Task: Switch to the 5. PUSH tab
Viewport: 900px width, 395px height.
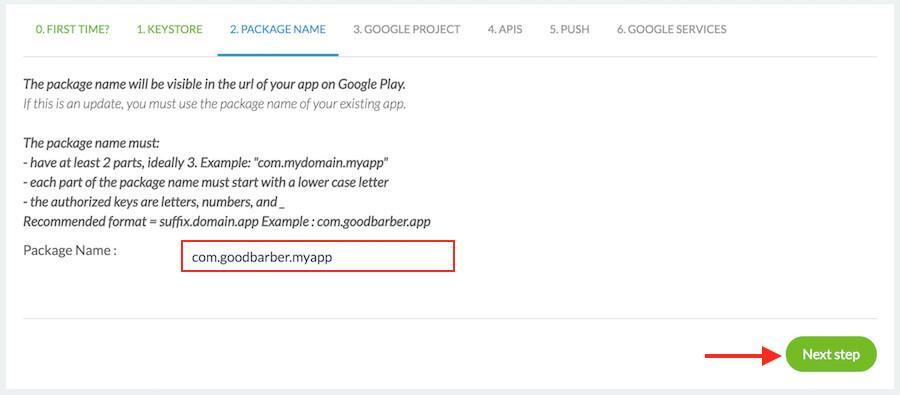Action: (569, 29)
